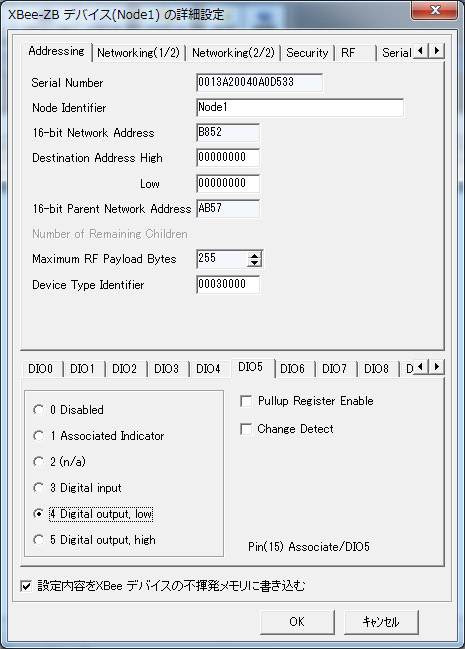This screenshot has height=649, width=465.
Task: Click the Destination Address High field
Action: tap(228, 158)
